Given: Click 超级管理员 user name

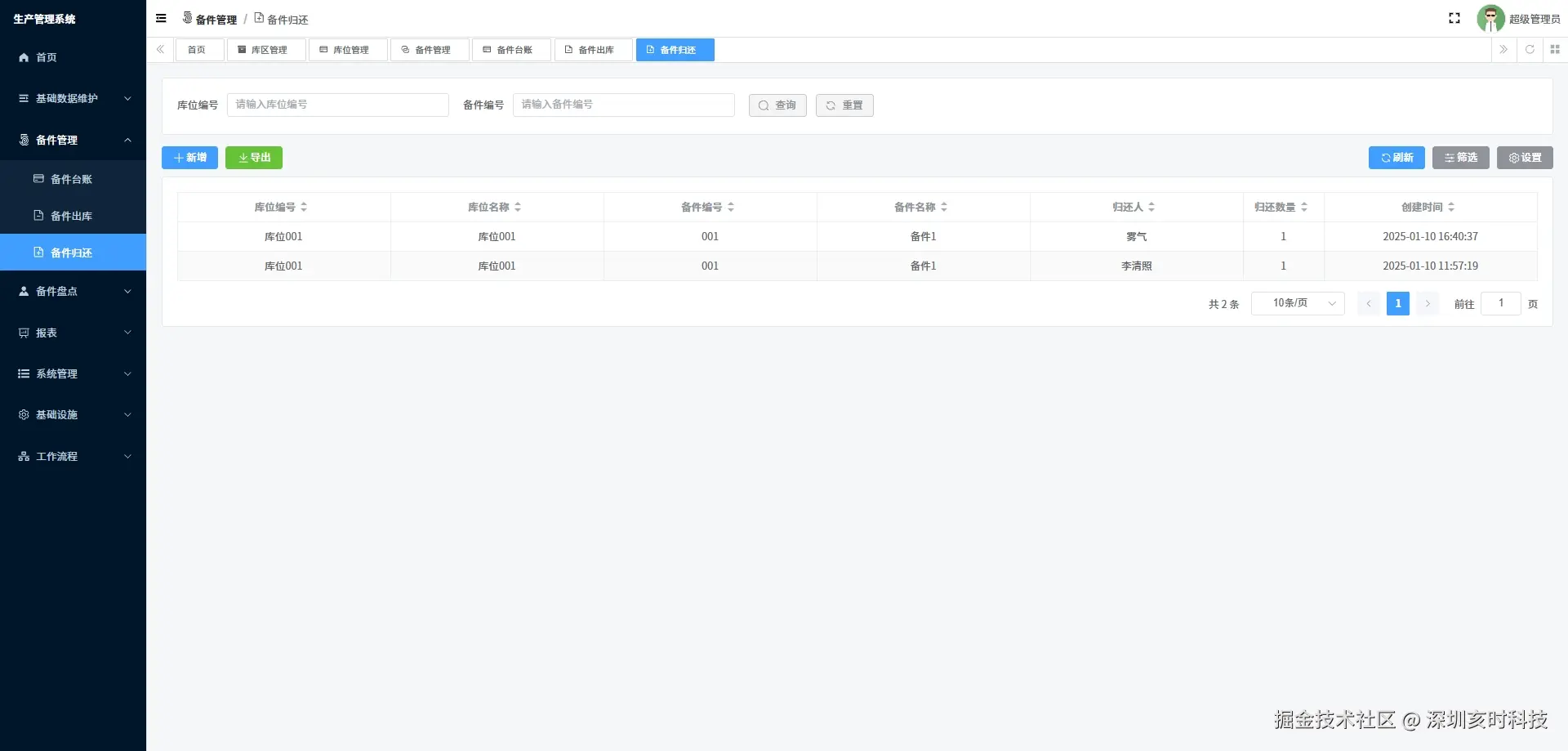Looking at the screenshot, I should (x=1535, y=19).
